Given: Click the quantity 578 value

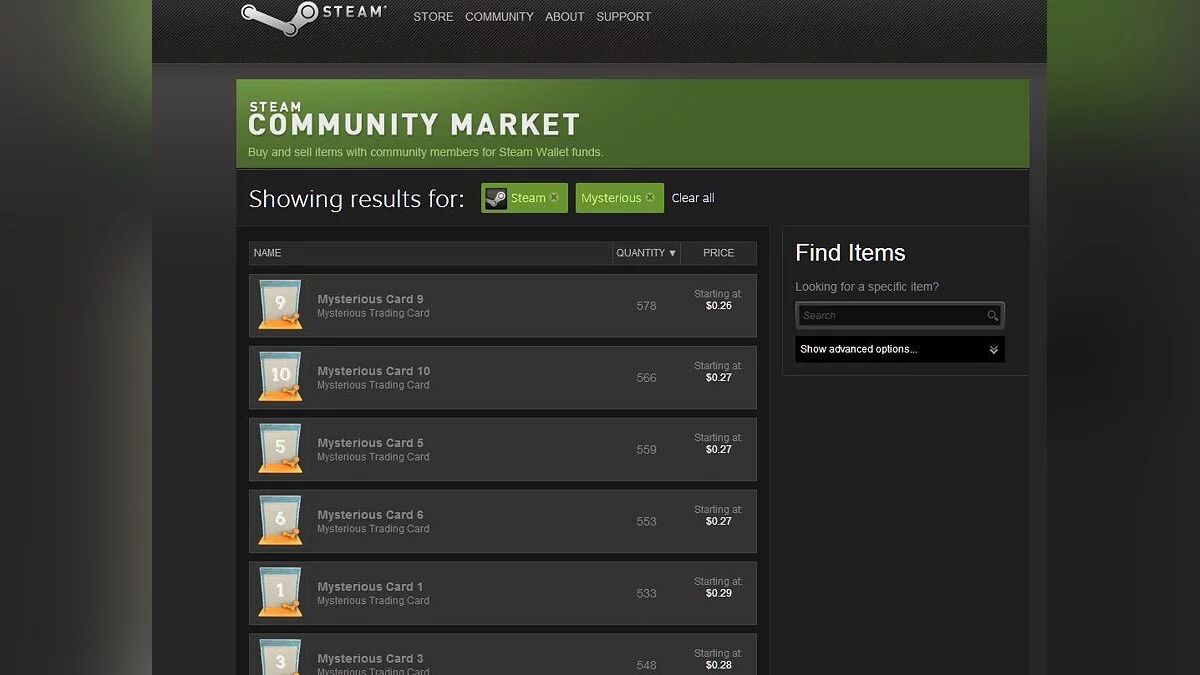Looking at the screenshot, I should coord(646,306).
